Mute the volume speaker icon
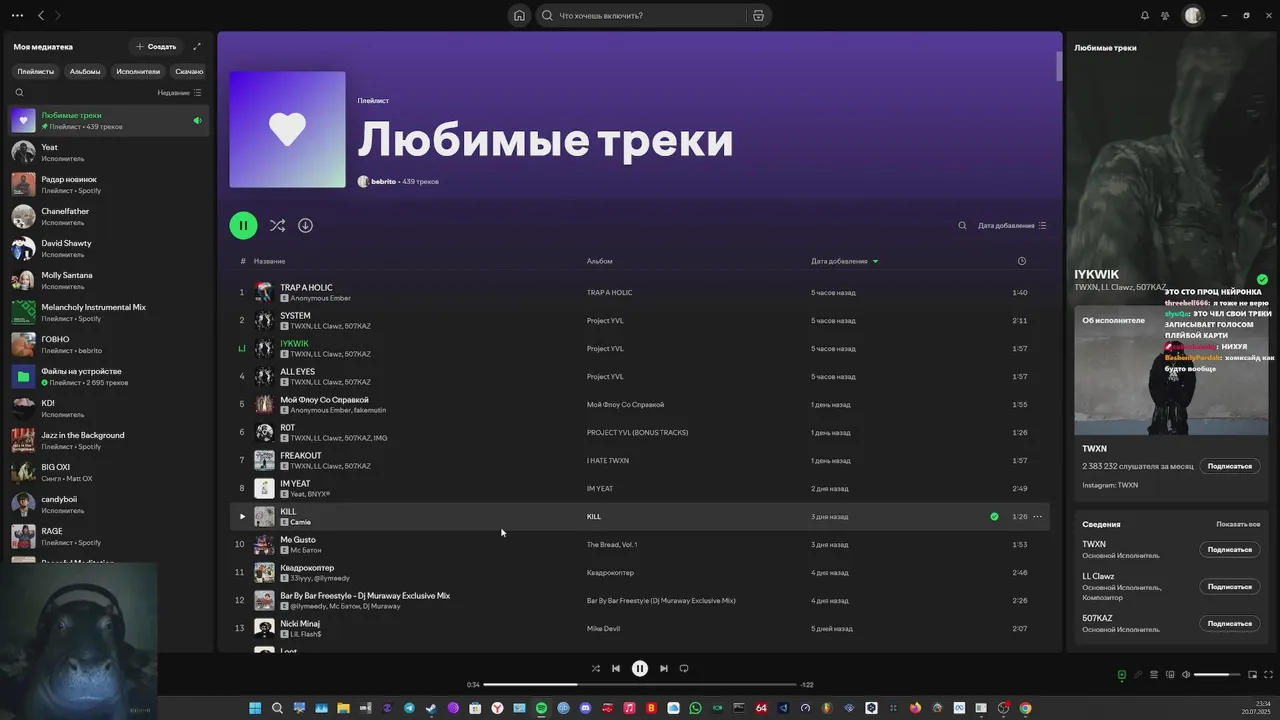Image resolution: width=1280 pixels, height=720 pixels. 1186,674
